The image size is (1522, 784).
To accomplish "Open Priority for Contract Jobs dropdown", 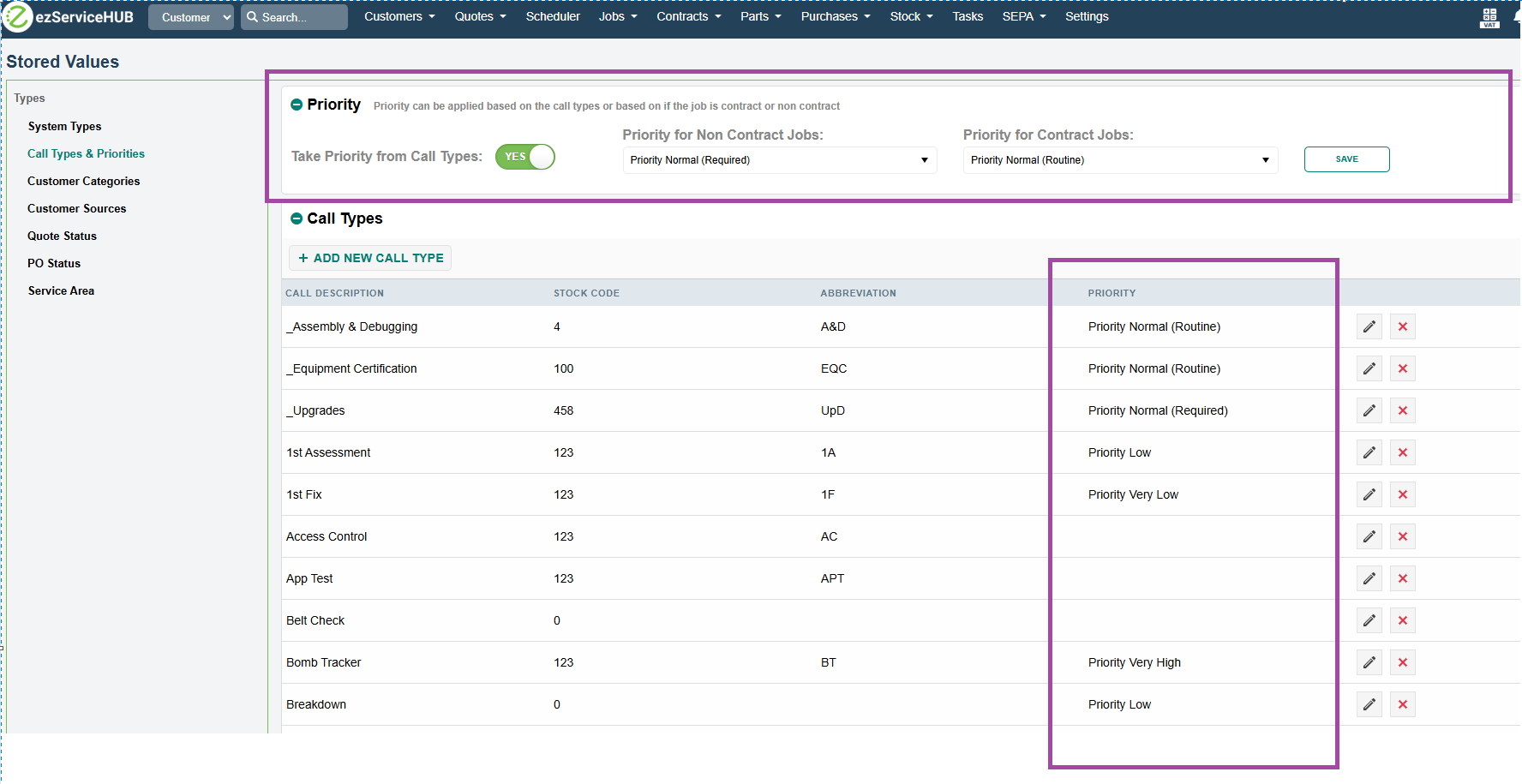I will pyautogui.click(x=1119, y=160).
